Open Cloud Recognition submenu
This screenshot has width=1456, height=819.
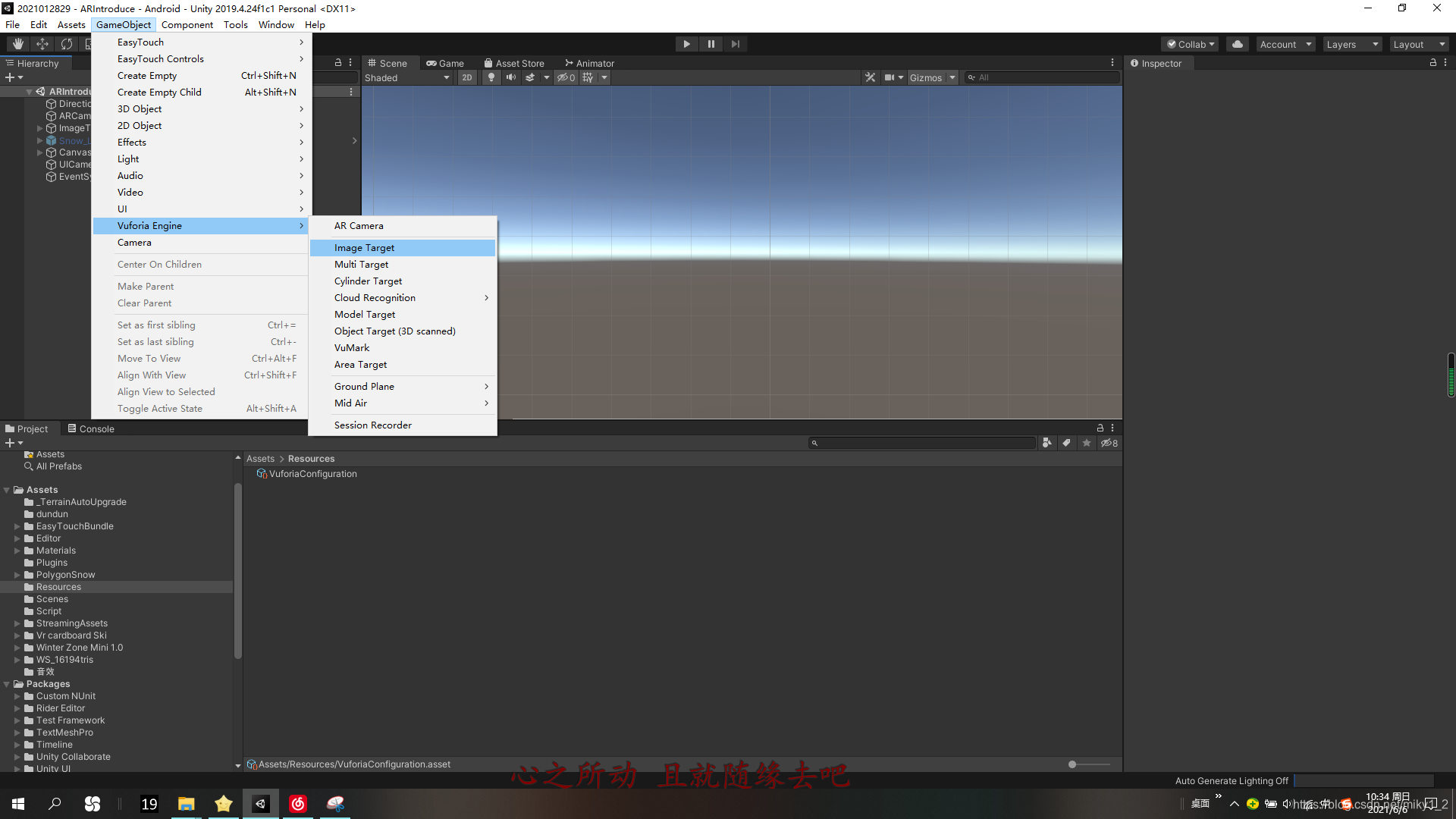[x=403, y=298]
